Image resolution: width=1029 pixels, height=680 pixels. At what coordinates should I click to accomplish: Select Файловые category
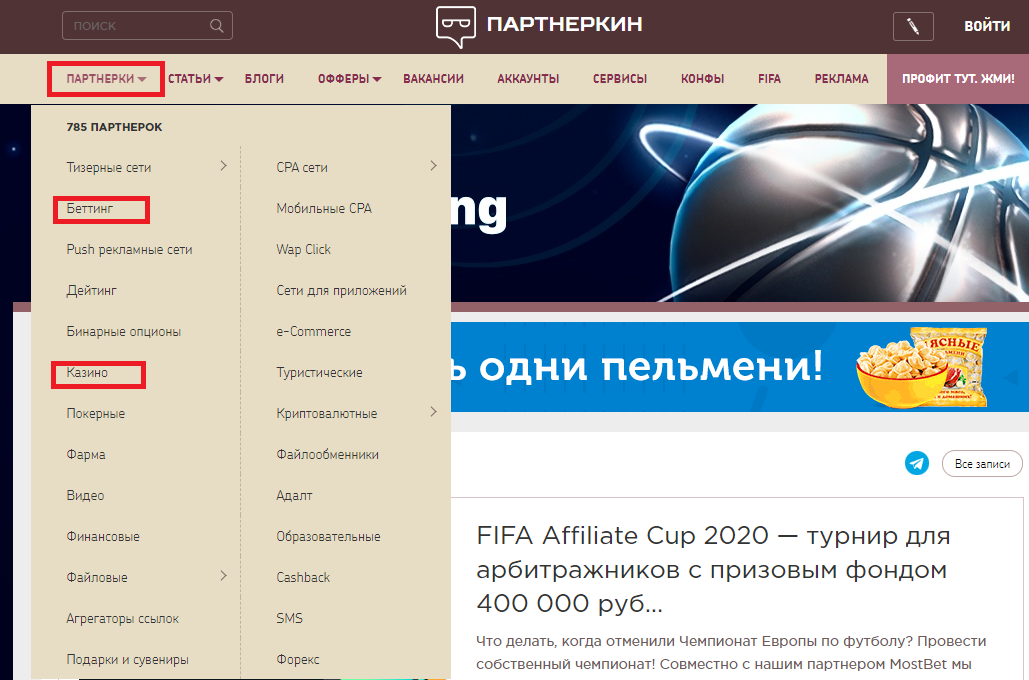(x=97, y=578)
